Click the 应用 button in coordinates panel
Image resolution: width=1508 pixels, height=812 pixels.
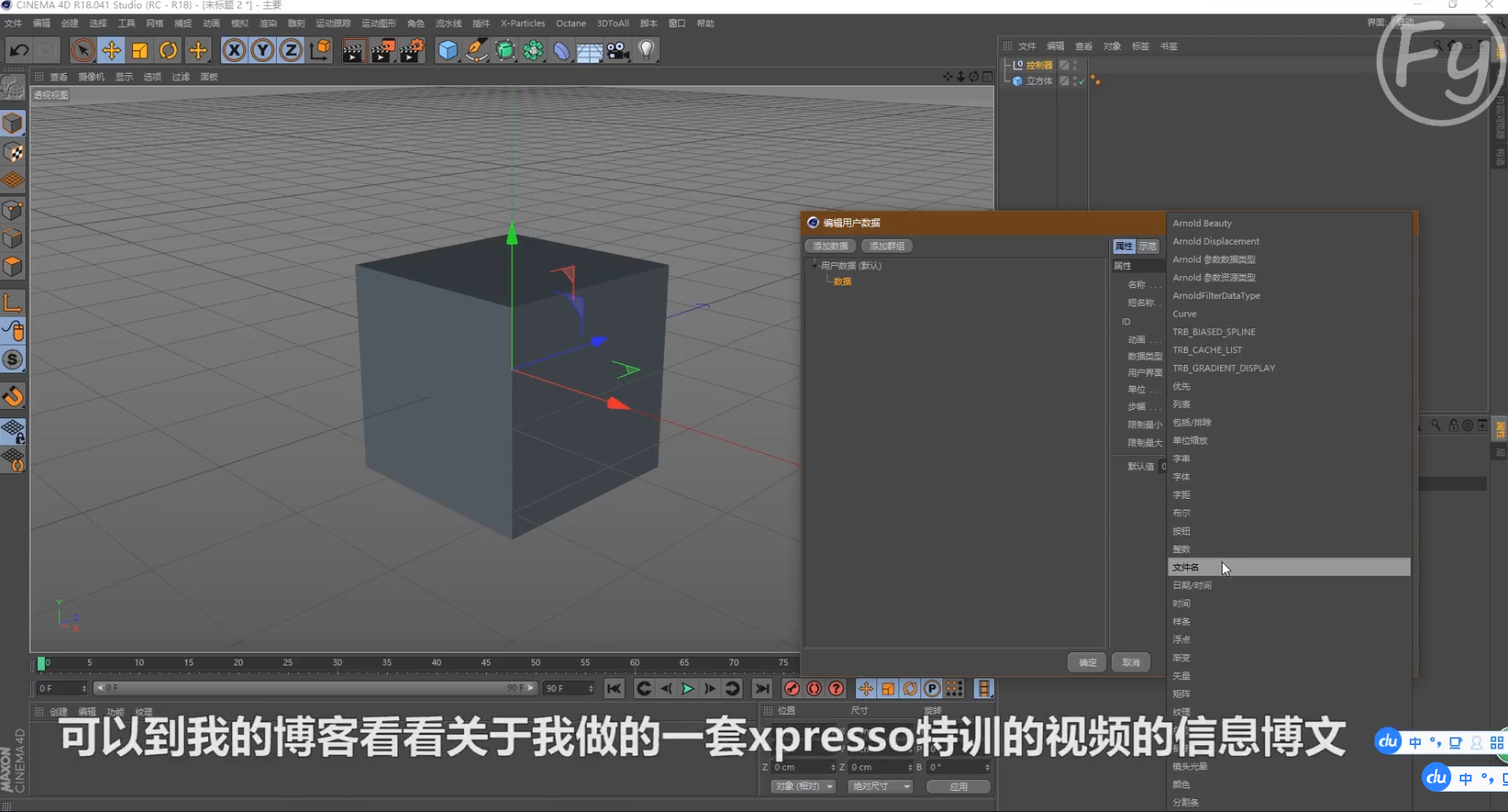(x=958, y=787)
